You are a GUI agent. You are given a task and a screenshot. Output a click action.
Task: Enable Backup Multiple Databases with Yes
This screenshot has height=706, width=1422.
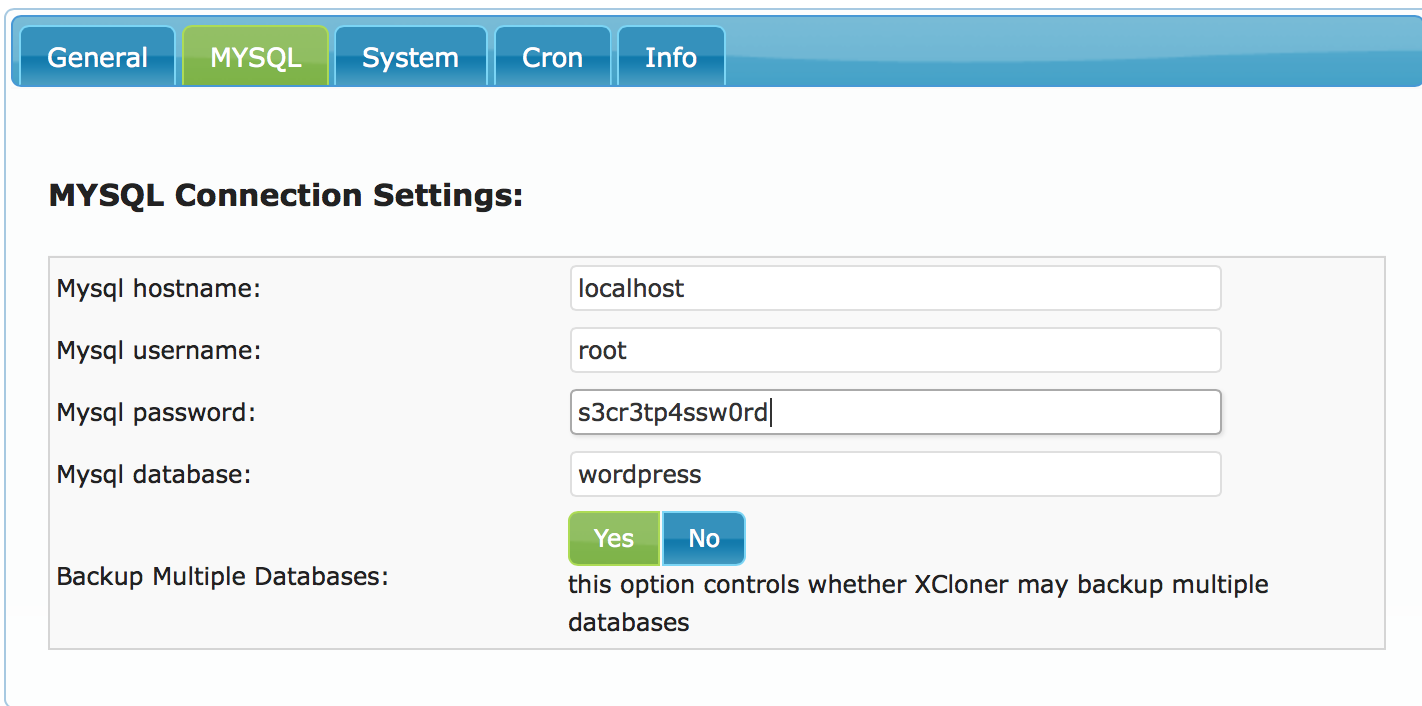pyautogui.click(x=613, y=539)
